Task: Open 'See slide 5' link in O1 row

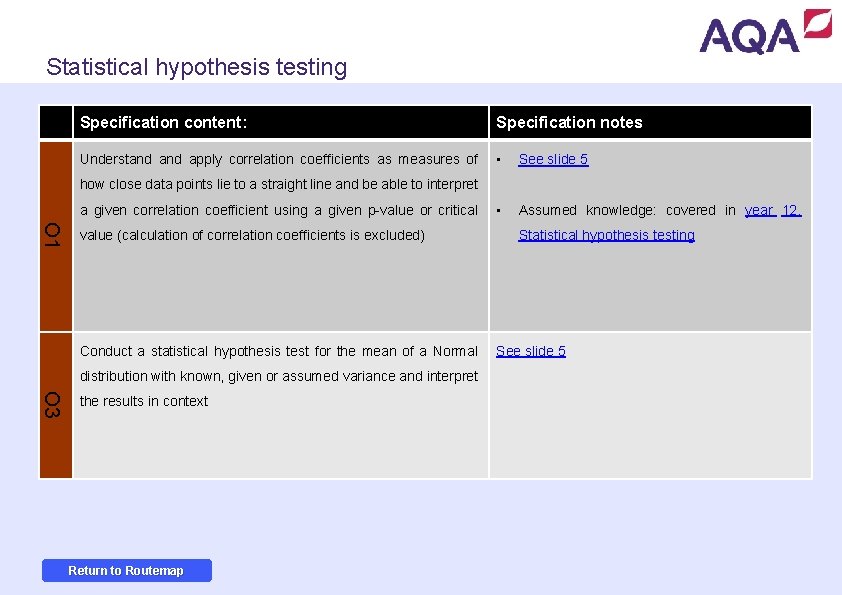Action: pyautogui.click(x=553, y=159)
